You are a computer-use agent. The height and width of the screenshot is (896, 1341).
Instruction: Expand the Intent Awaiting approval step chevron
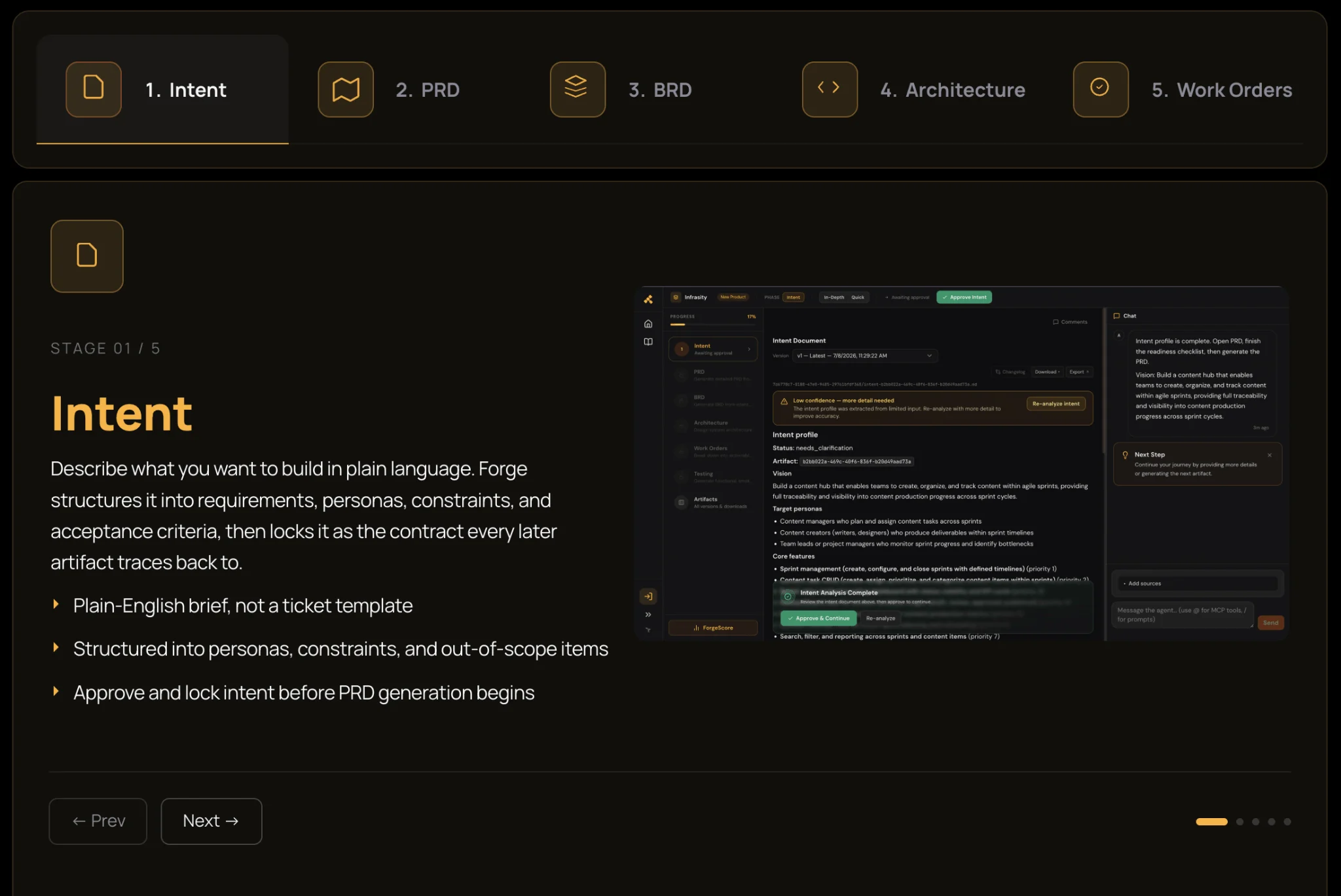click(749, 349)
